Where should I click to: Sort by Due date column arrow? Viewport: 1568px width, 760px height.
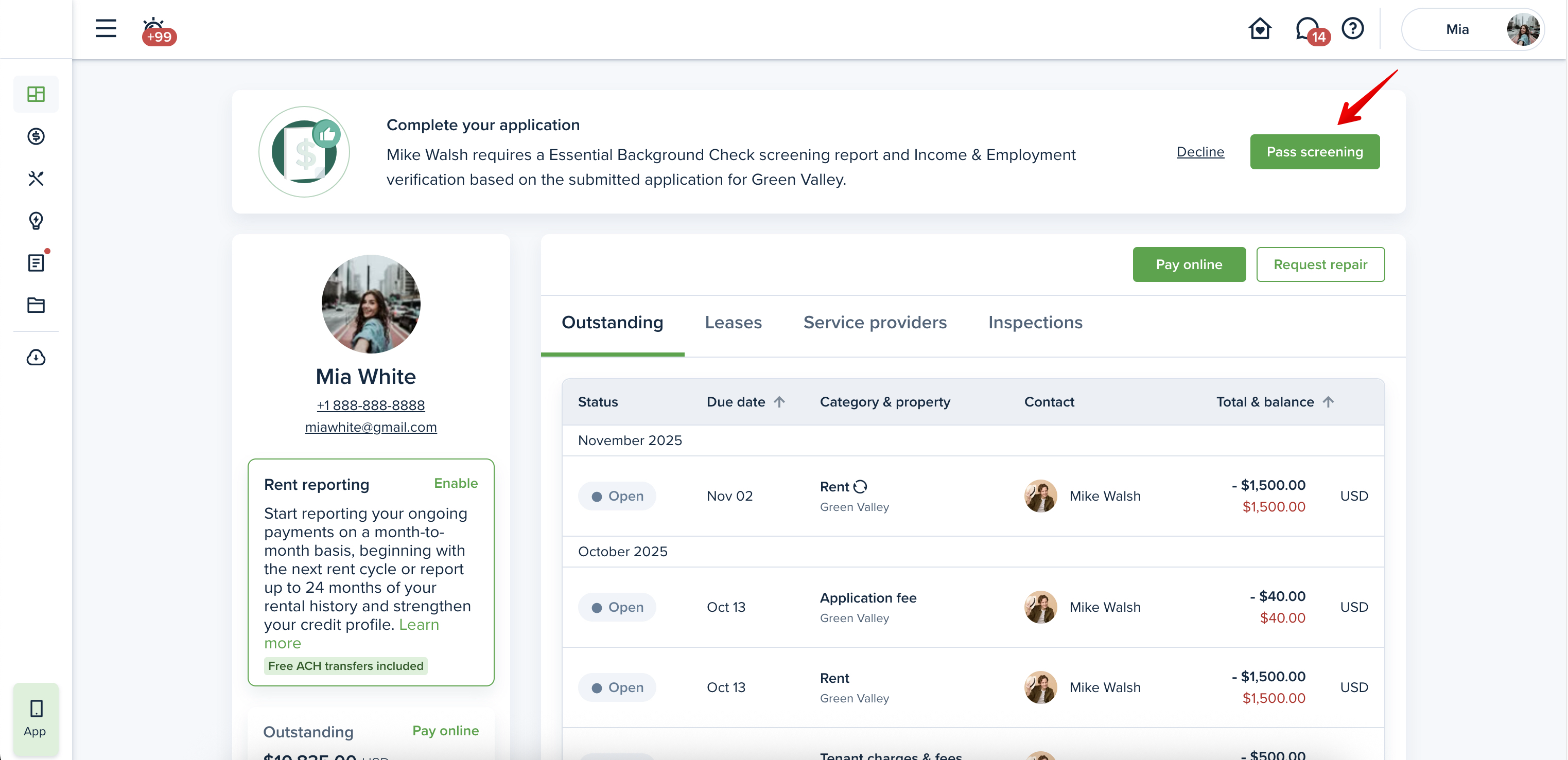pyautogui.click(x=779, y=401)
